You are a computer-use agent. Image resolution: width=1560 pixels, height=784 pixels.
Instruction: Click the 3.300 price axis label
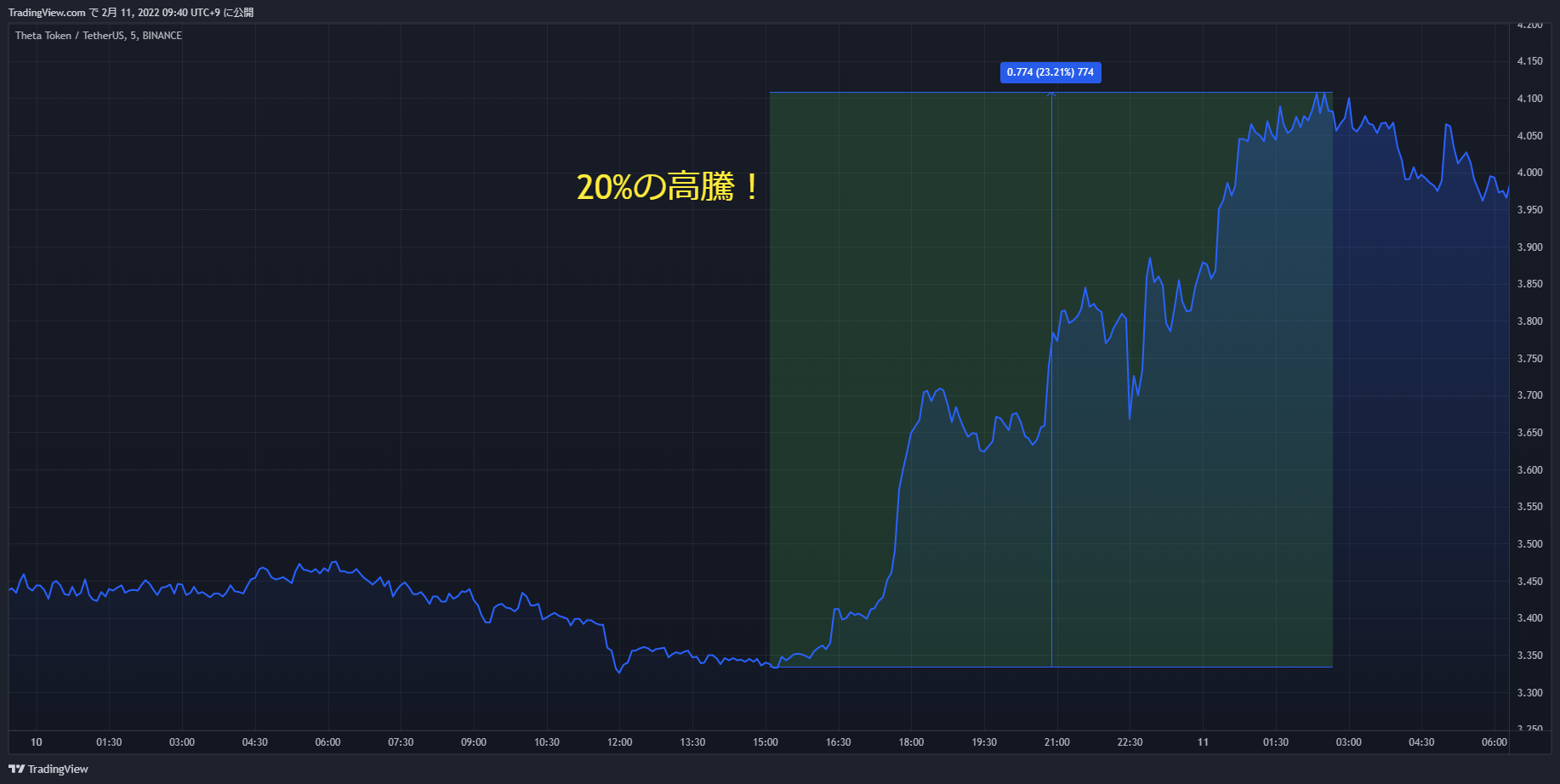(x=1529, y=693)
